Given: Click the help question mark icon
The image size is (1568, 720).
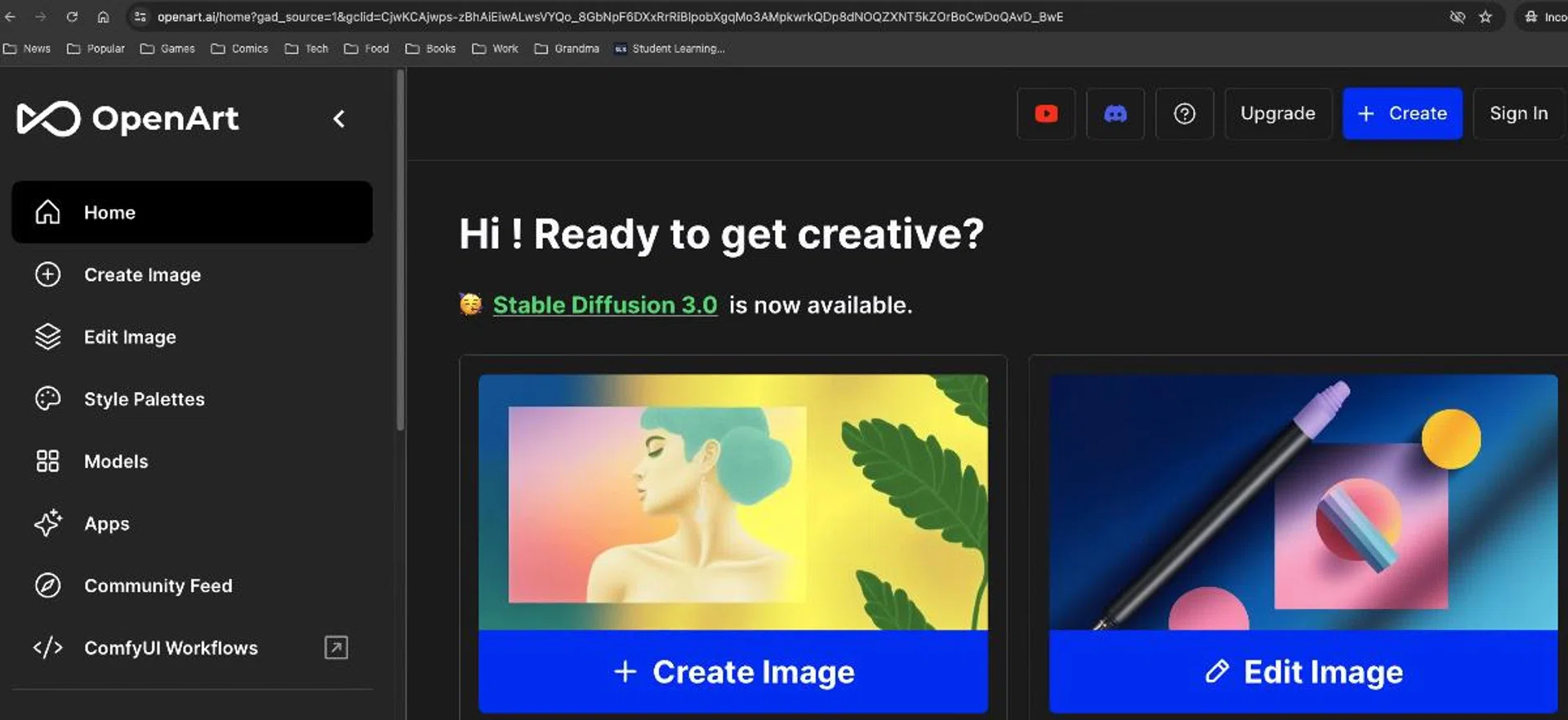Looking at the screenshot, I should pyautogui.click(x=1184, y=113).
